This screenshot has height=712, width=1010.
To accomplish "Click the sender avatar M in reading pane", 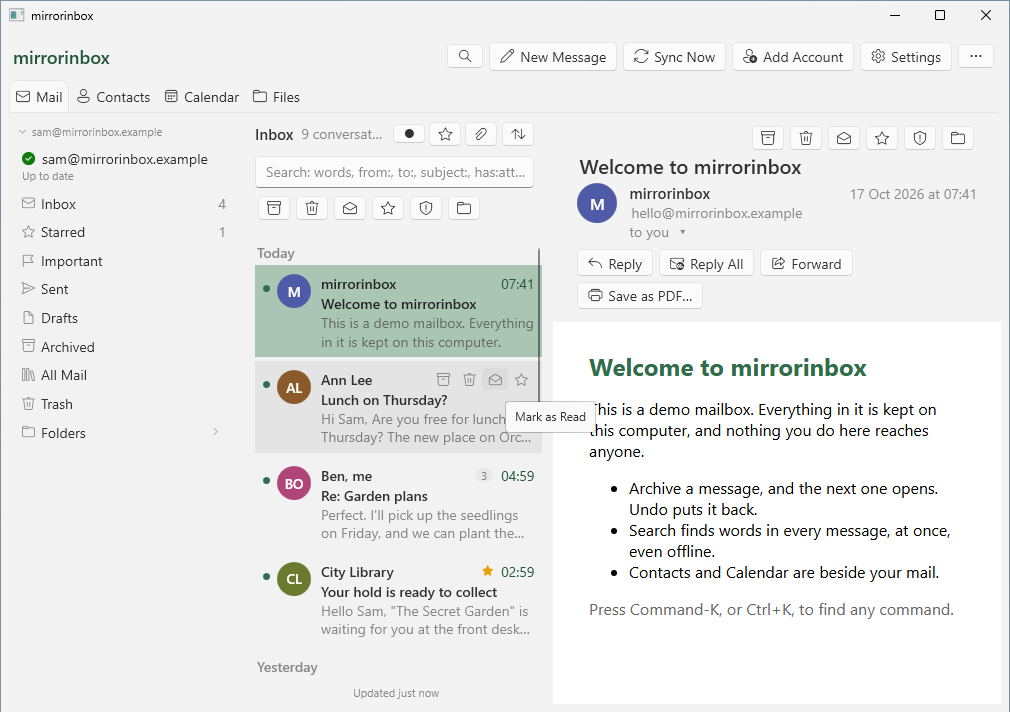I will point(597,203).
